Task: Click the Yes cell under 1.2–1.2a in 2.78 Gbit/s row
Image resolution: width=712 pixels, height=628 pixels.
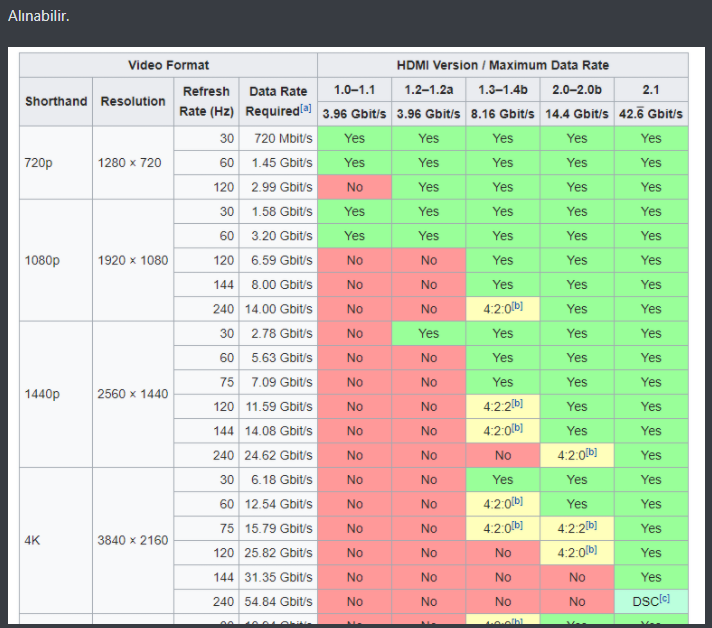Action: 428,333
